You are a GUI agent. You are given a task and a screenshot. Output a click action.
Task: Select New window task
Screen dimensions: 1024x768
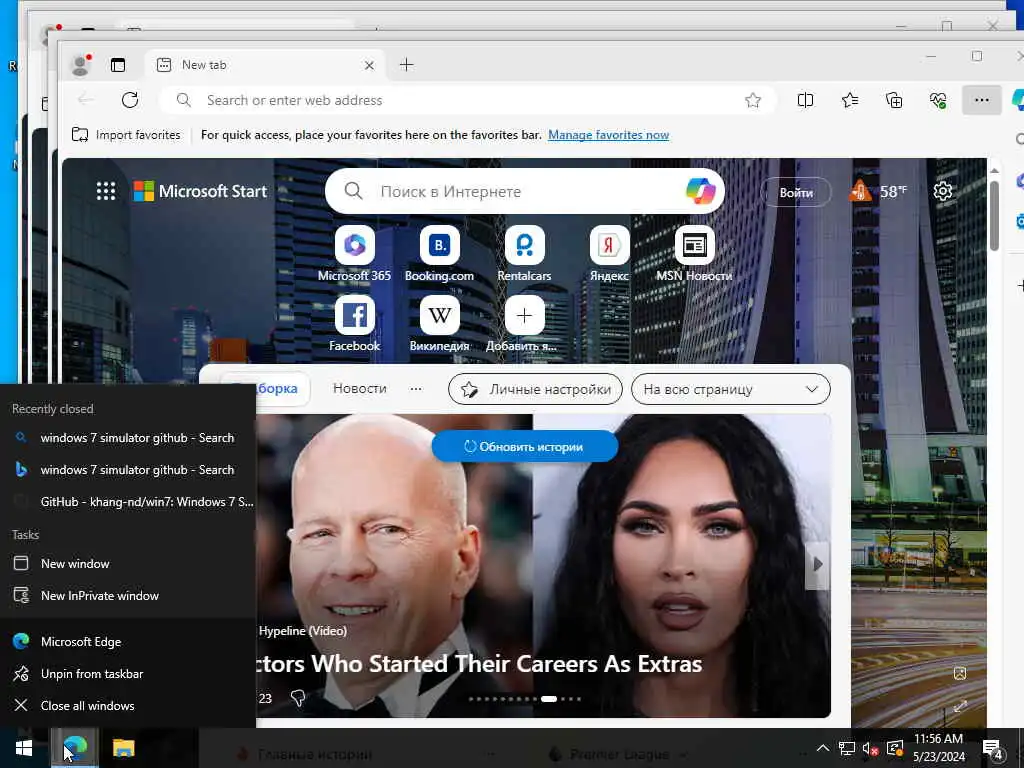click(x=127, y=564)
